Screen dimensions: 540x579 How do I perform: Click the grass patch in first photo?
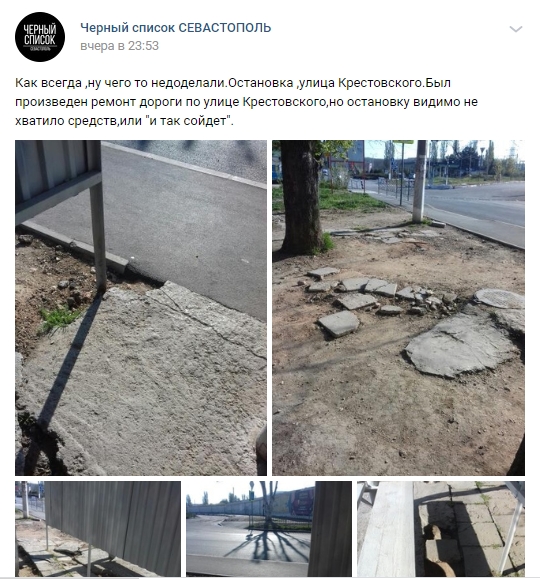tap(59, 319)
